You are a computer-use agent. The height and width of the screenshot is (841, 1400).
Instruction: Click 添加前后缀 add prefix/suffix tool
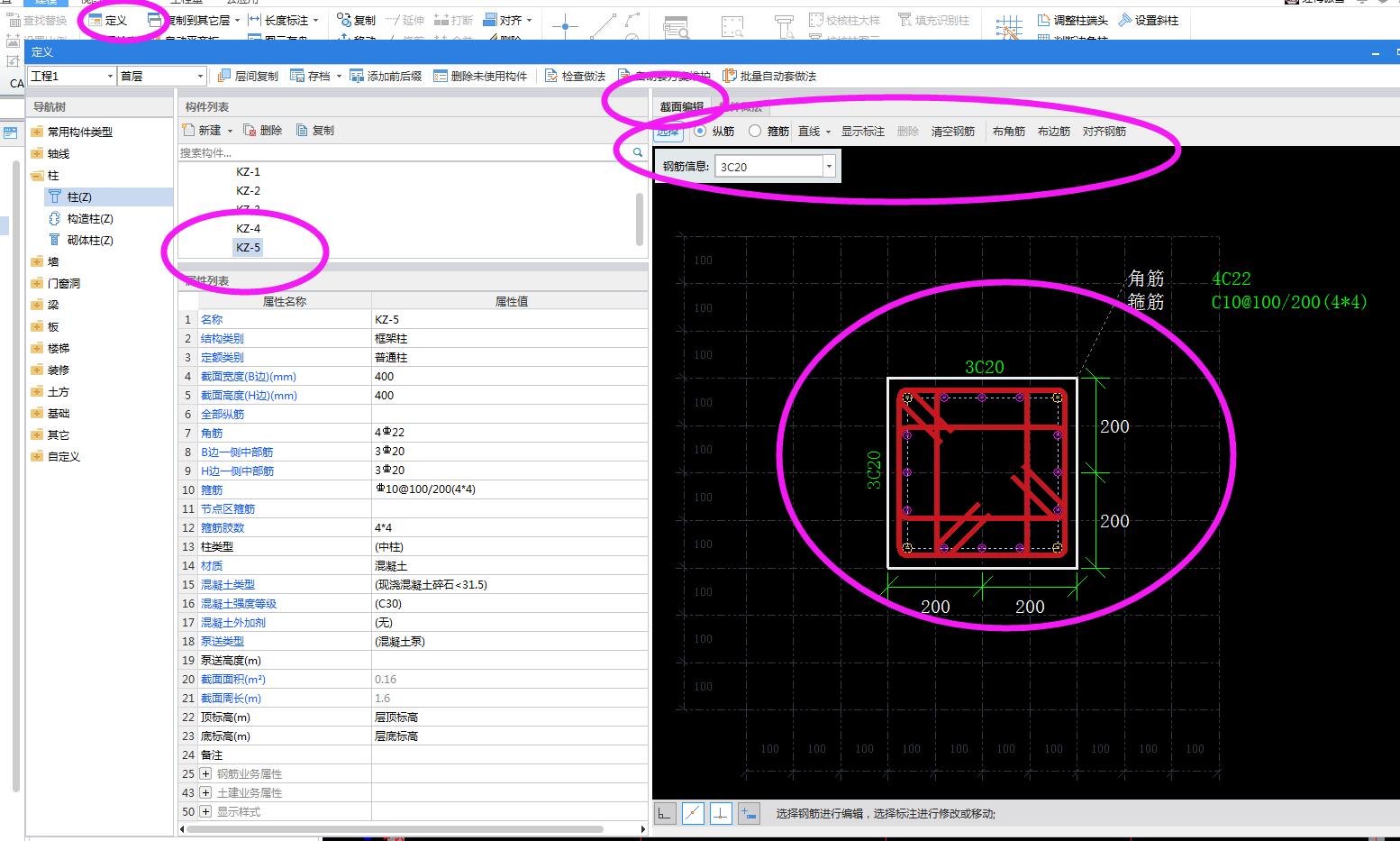(386, 77)
